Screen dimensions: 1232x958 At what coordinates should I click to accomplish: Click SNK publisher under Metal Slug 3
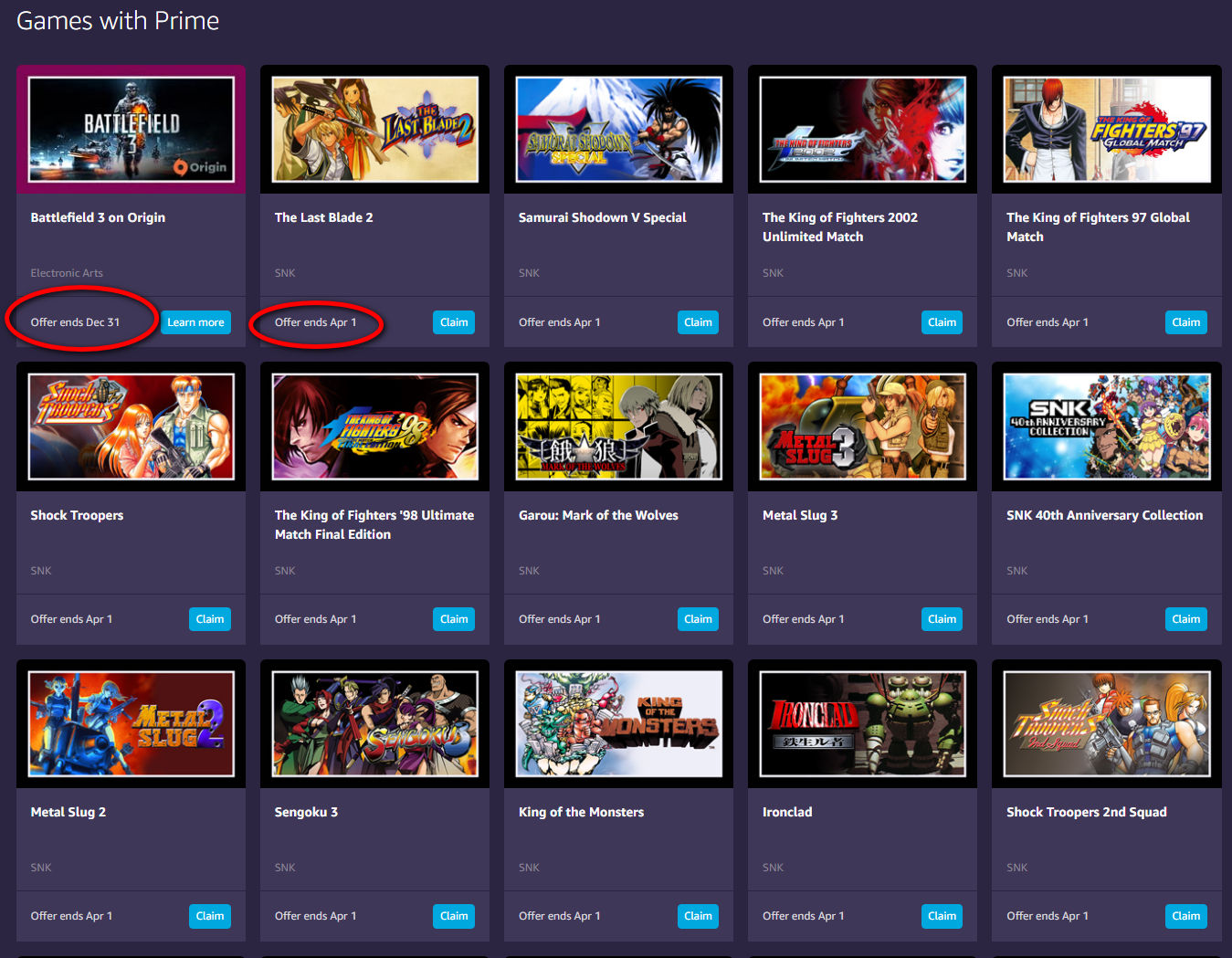click(773, 571)
